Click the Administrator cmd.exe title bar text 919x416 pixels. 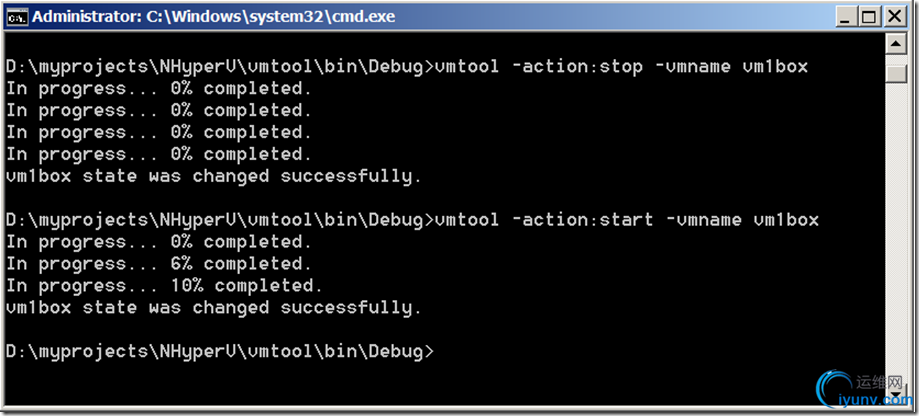213,17
